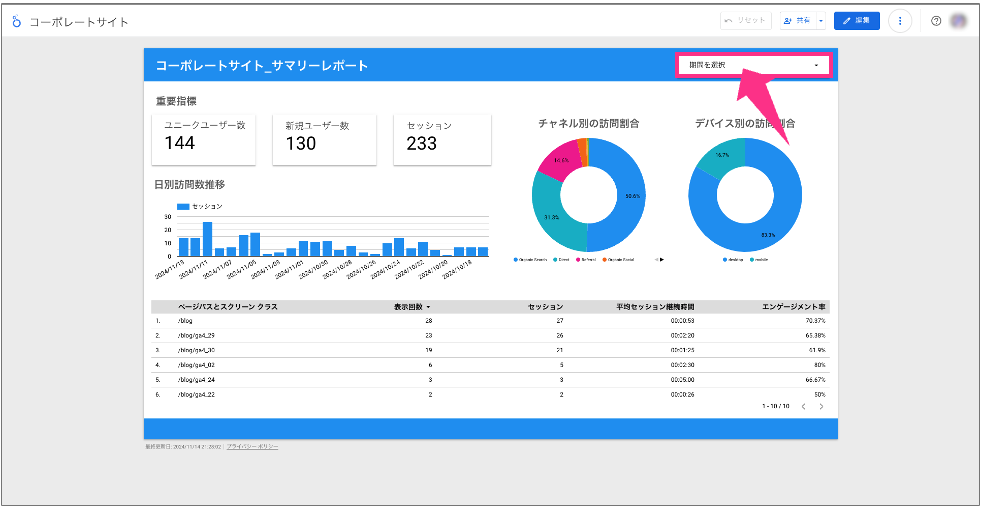
Task: Click the セッション 233 scorecard
Action: pyautogui.click(x=442, y=139)
